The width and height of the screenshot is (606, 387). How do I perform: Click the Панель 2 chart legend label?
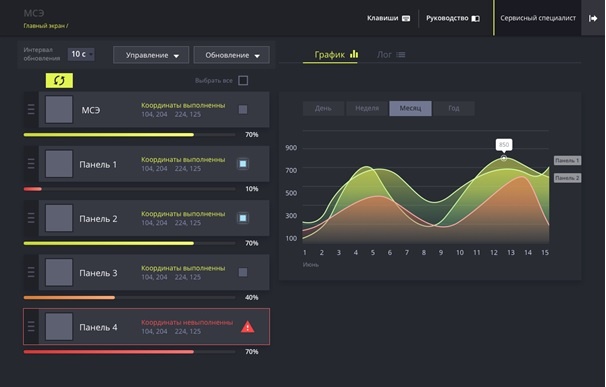click(567, 178)
